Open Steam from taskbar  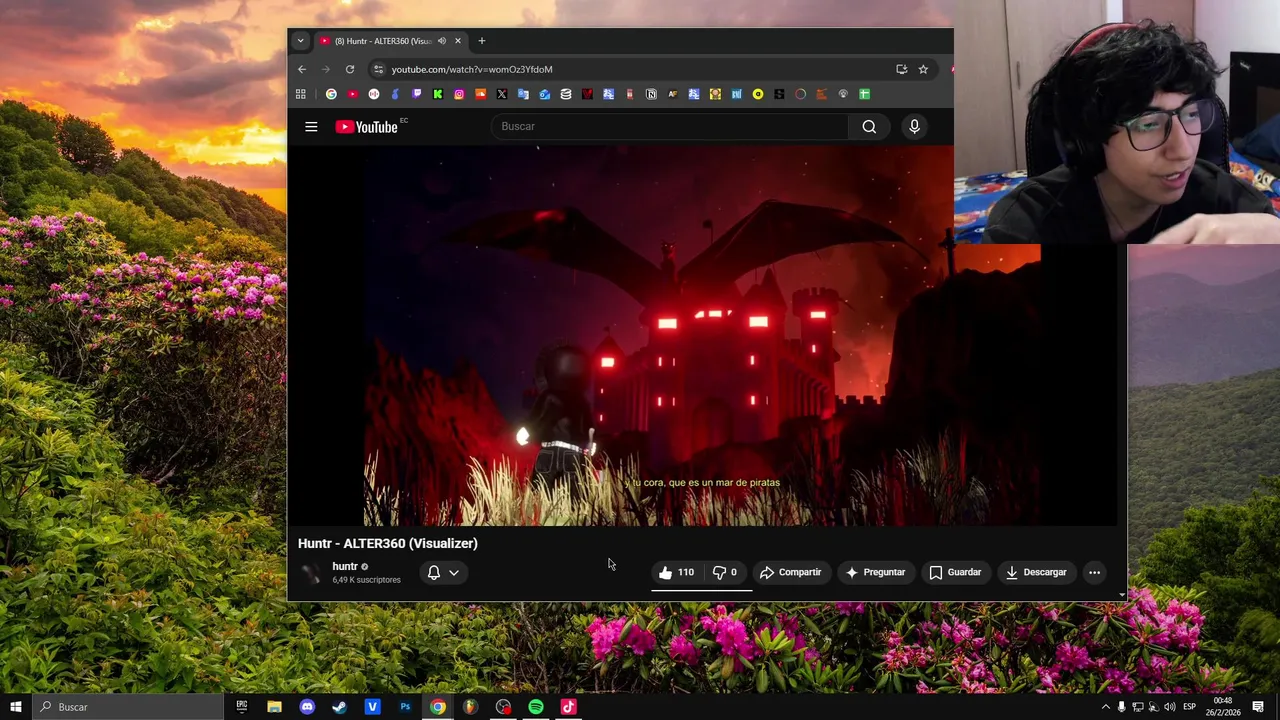pos(340,707)
